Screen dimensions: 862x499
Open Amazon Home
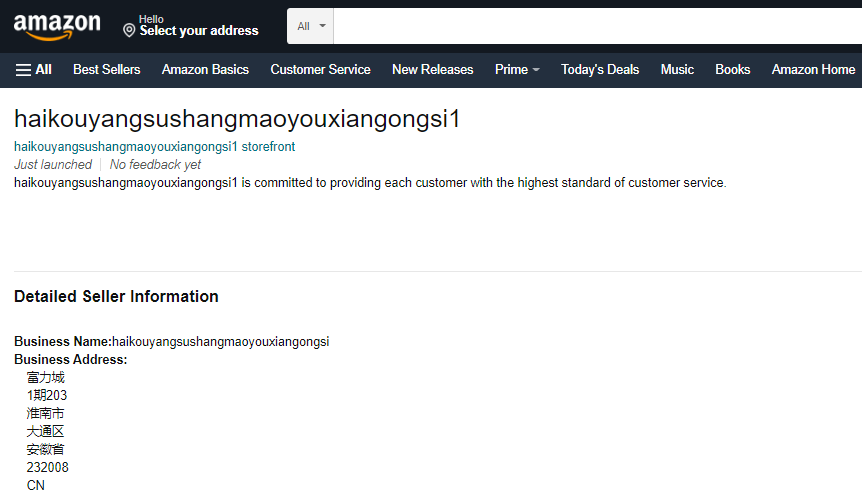pyautogui.click(x=814, y=70)
